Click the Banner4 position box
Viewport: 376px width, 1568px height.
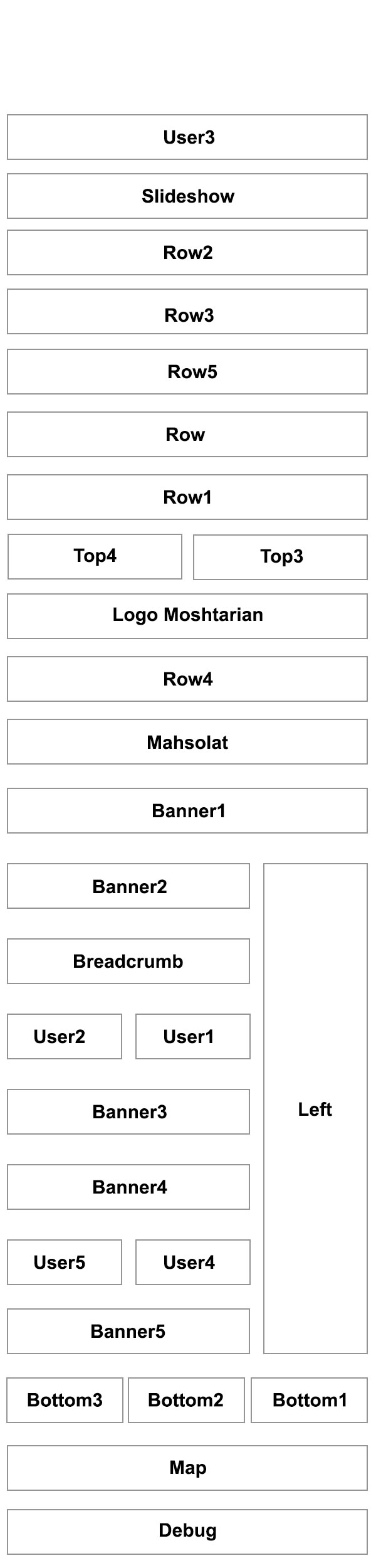(128, 1187)
